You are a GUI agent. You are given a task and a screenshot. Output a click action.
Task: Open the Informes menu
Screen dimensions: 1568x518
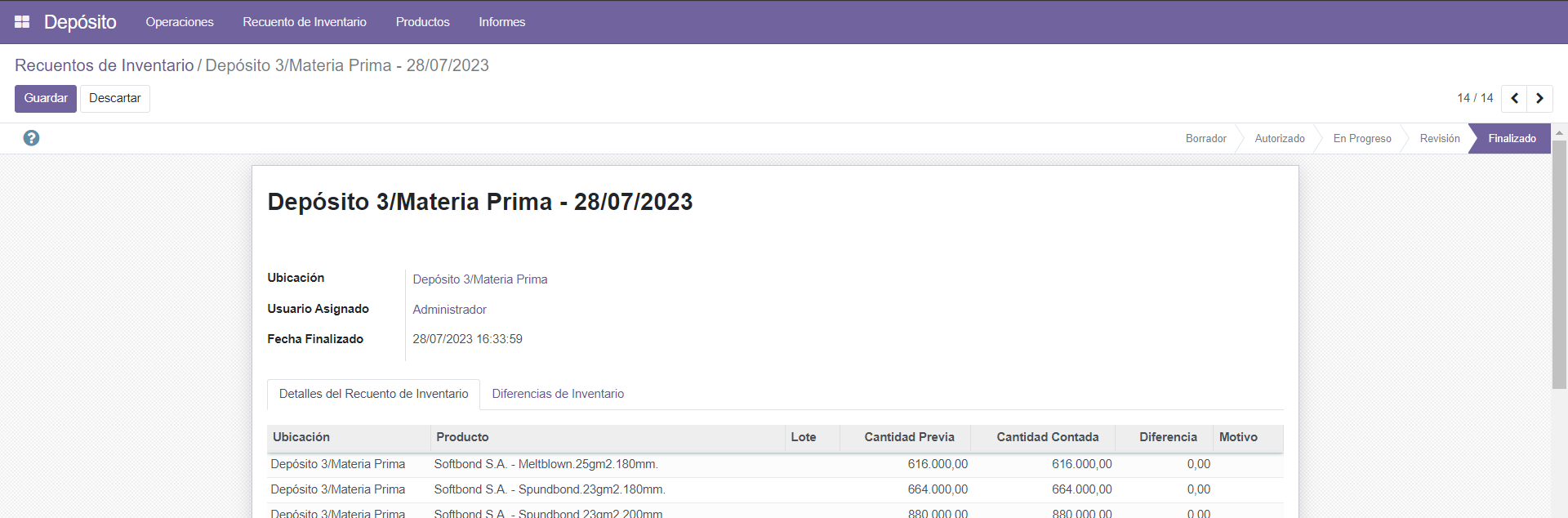[x=501, y=22]
